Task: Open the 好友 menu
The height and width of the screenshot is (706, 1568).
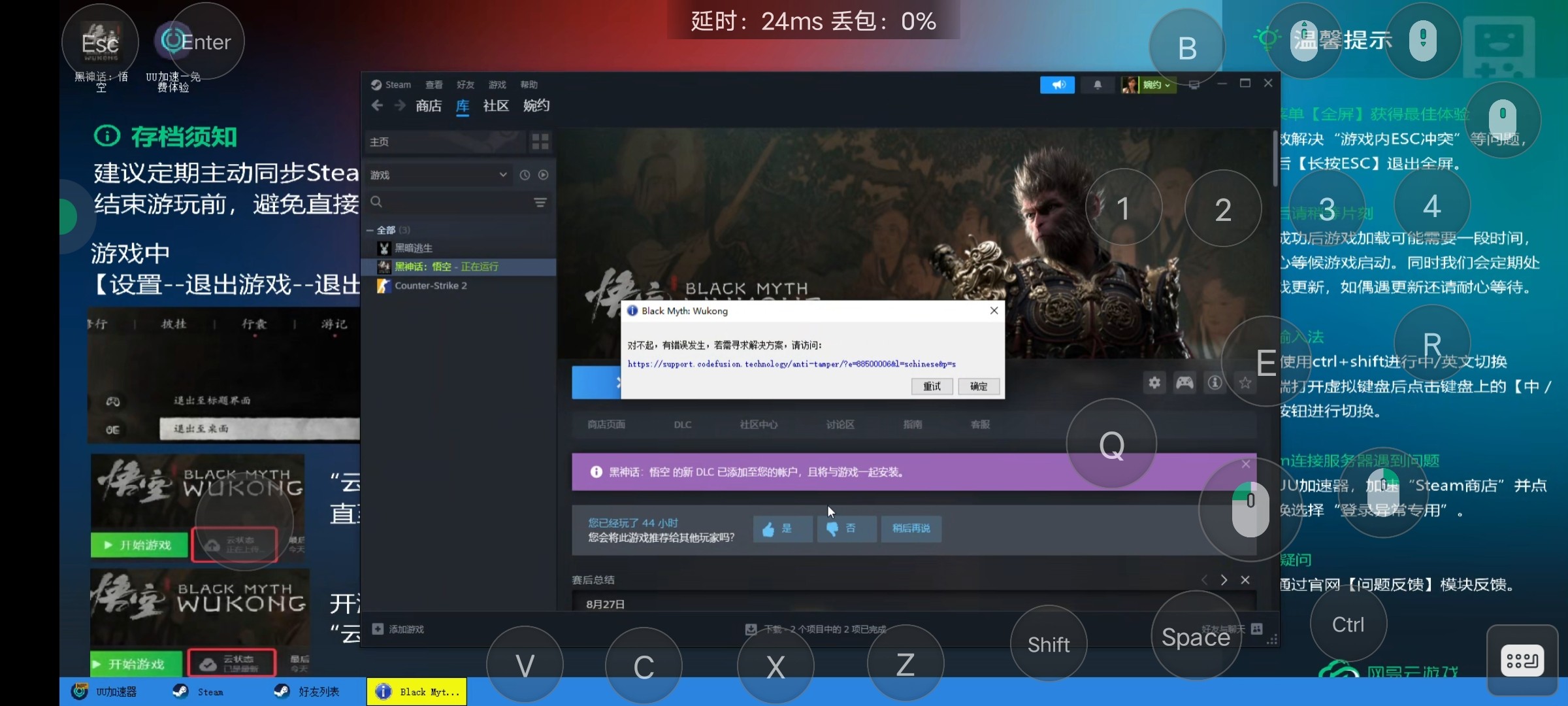Action: click(465, 85)
